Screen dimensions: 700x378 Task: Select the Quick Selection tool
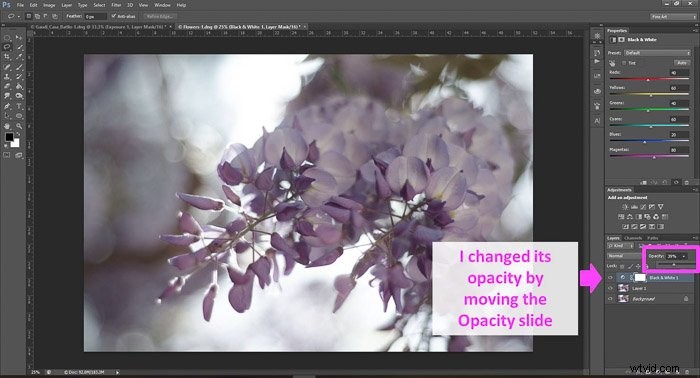(19, 47)
